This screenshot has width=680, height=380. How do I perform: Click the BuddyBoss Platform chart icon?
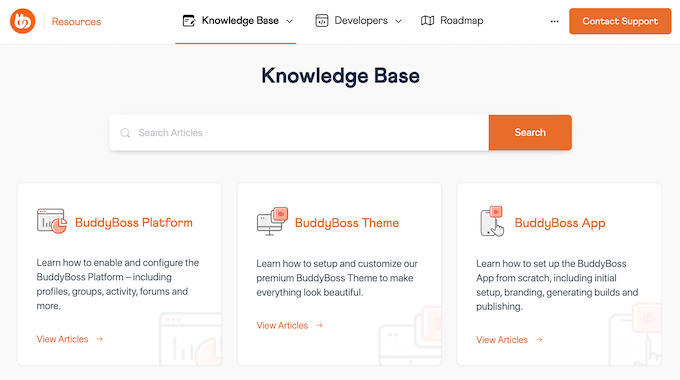[x=52, y=221]
